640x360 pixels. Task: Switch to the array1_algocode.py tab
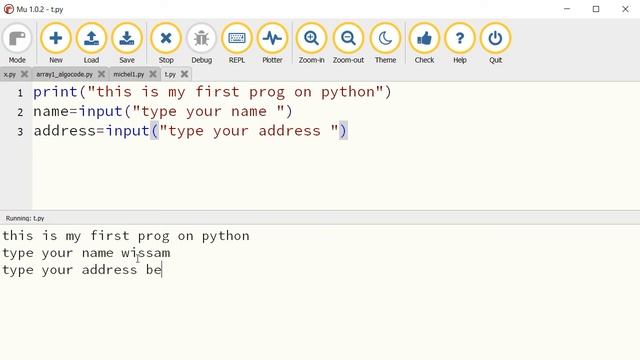(64, 74)
